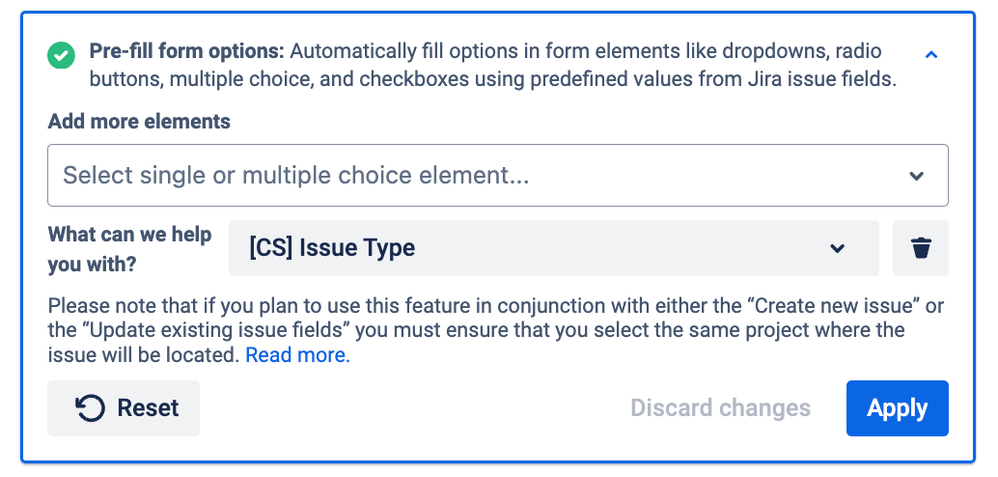Click the bold 'Pre-fill form options:' title
The width and height of the screenshot is (998, 477).
point(187,51)
